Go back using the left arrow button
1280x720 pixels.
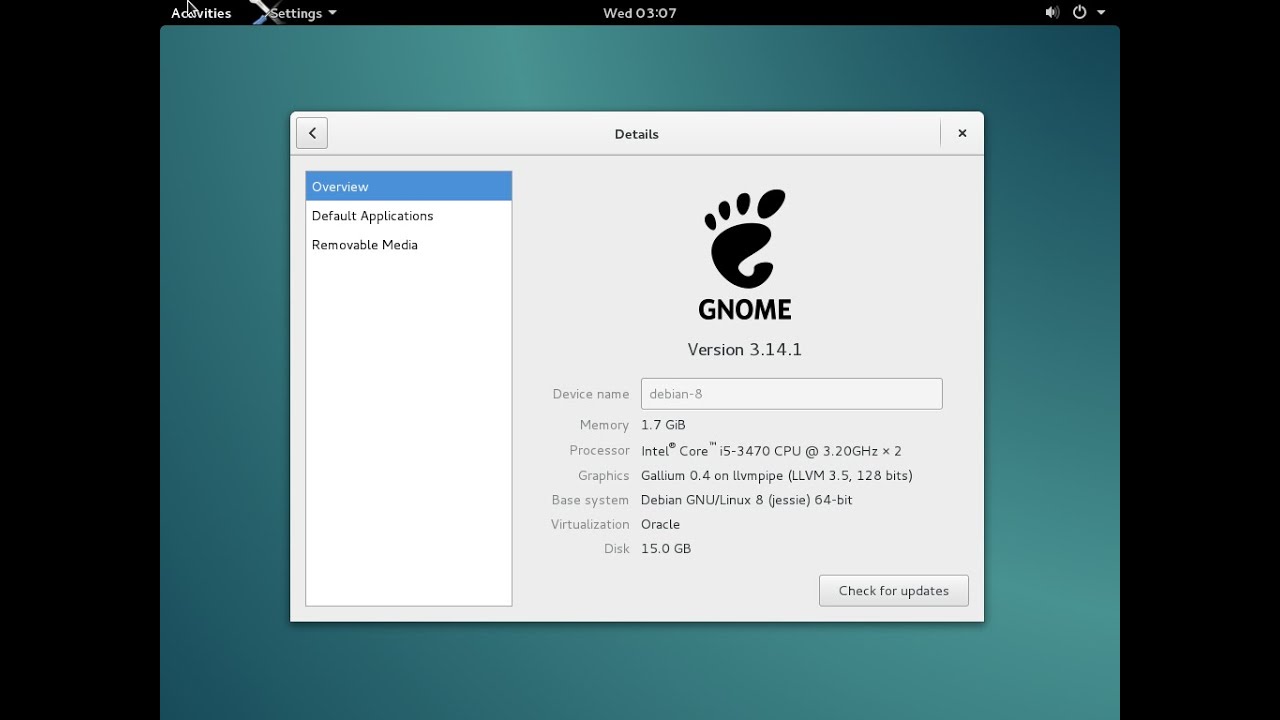pyautogui.click(x=312, y=133)
